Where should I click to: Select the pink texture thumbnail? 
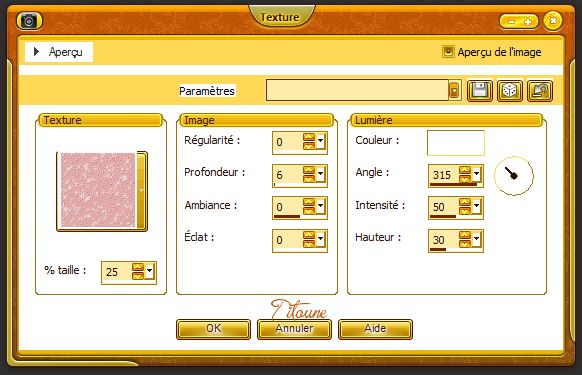98,190
